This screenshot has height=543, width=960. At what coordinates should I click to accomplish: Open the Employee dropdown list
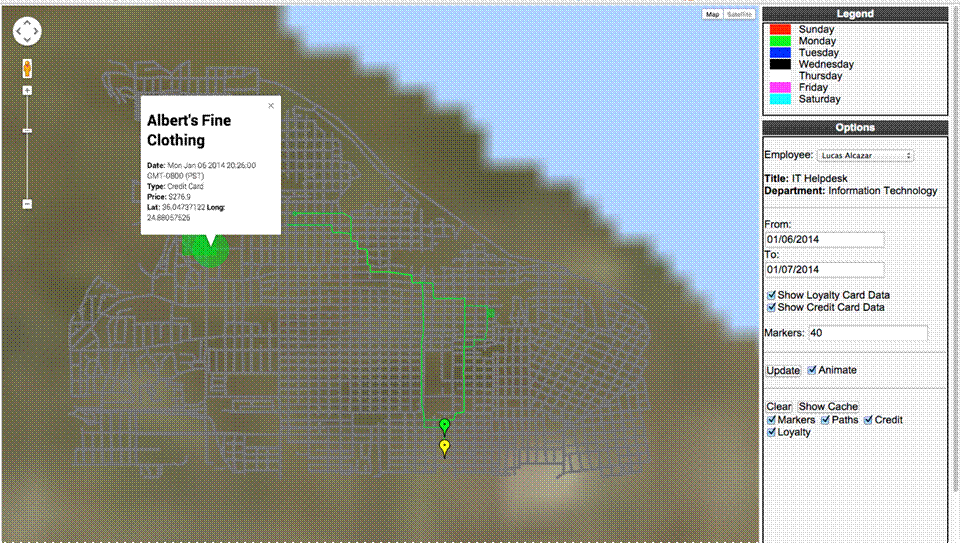(864, 156)
